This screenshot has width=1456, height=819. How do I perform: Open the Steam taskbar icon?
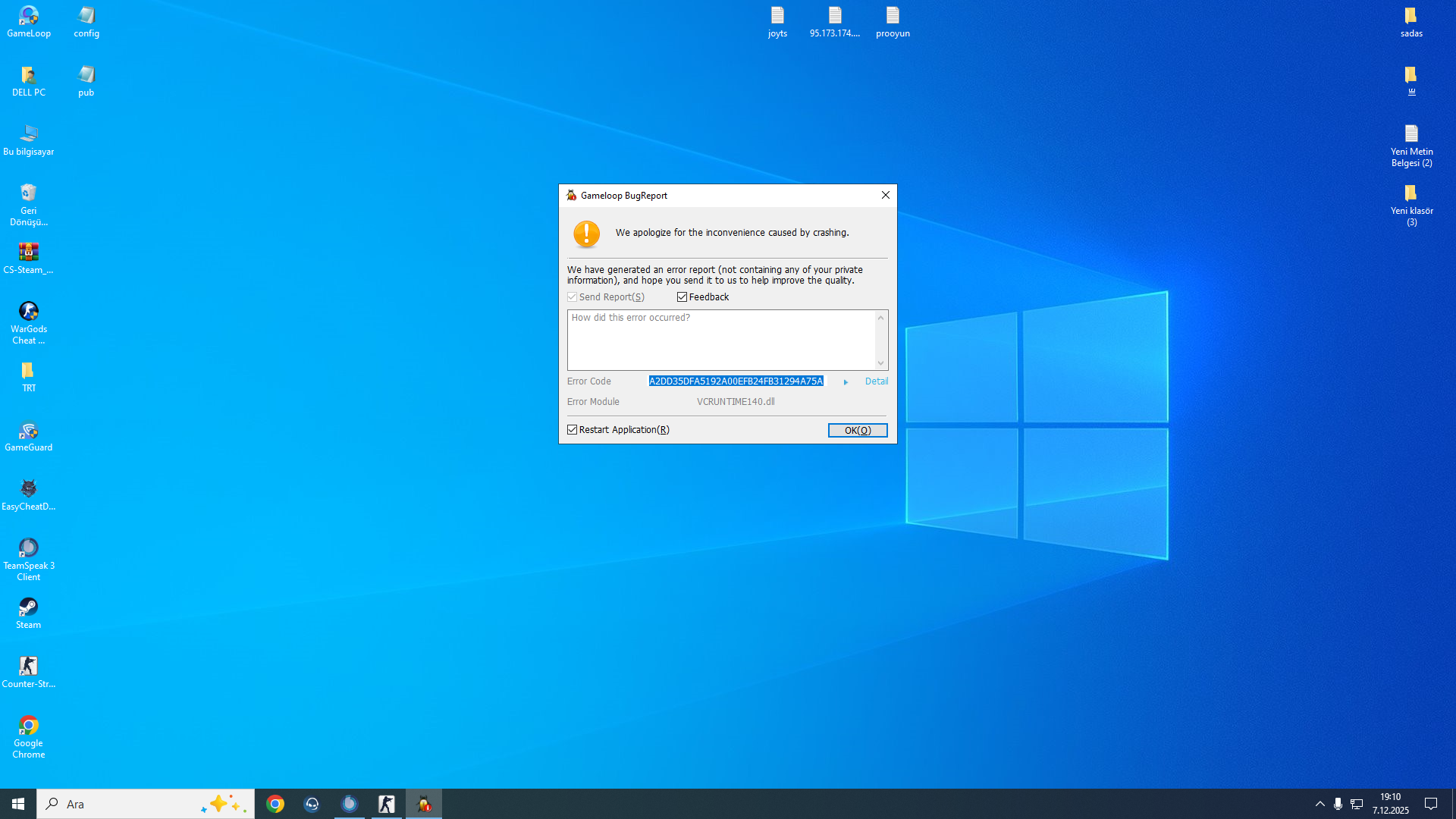[x=312, y=804]
